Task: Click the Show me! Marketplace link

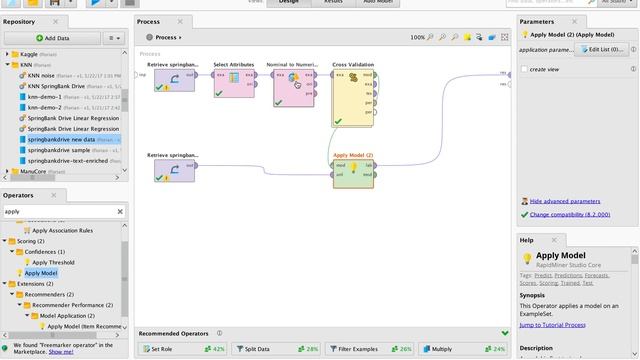Action: point(61,351)
